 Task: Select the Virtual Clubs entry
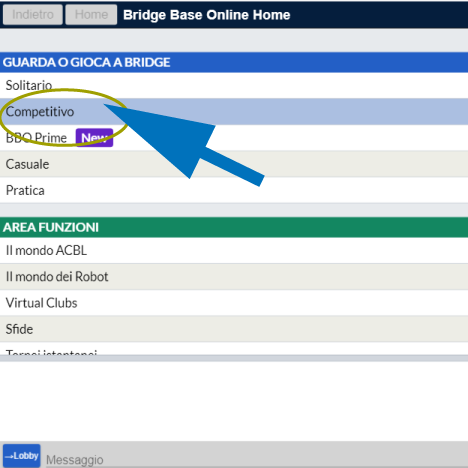(x=234, y=303)
